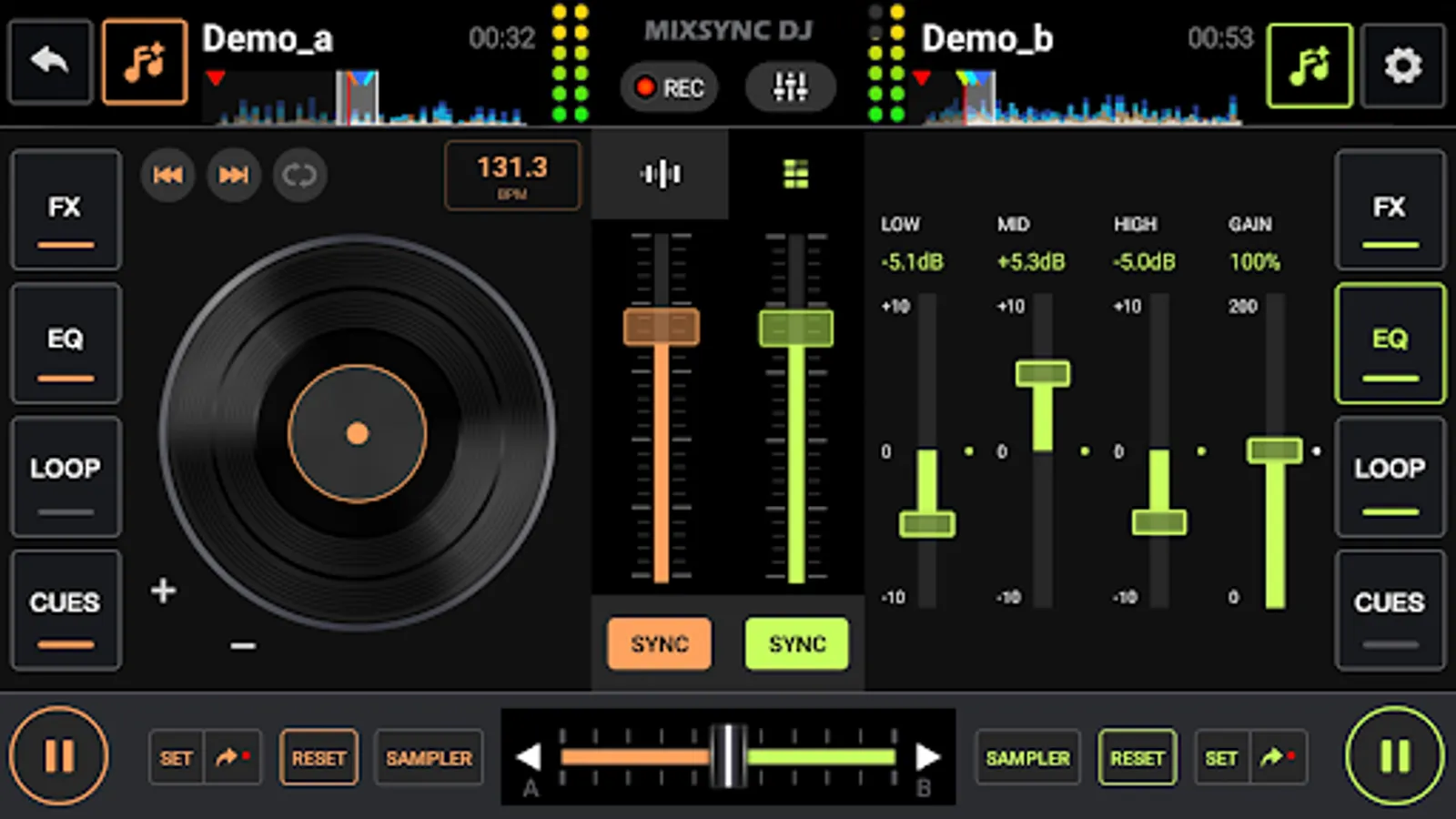Tap the back arrow at top left

point(50,60)
